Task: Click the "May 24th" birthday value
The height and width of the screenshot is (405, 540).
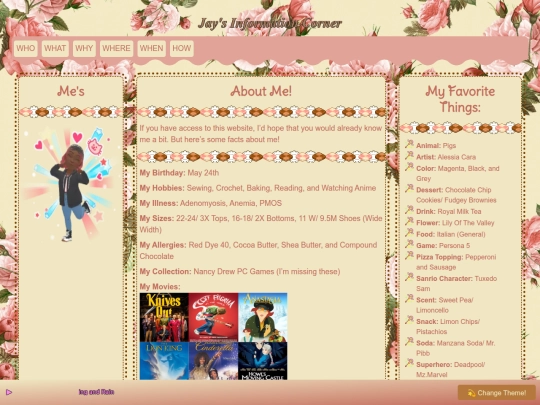Action: click(x=203, y=173)
